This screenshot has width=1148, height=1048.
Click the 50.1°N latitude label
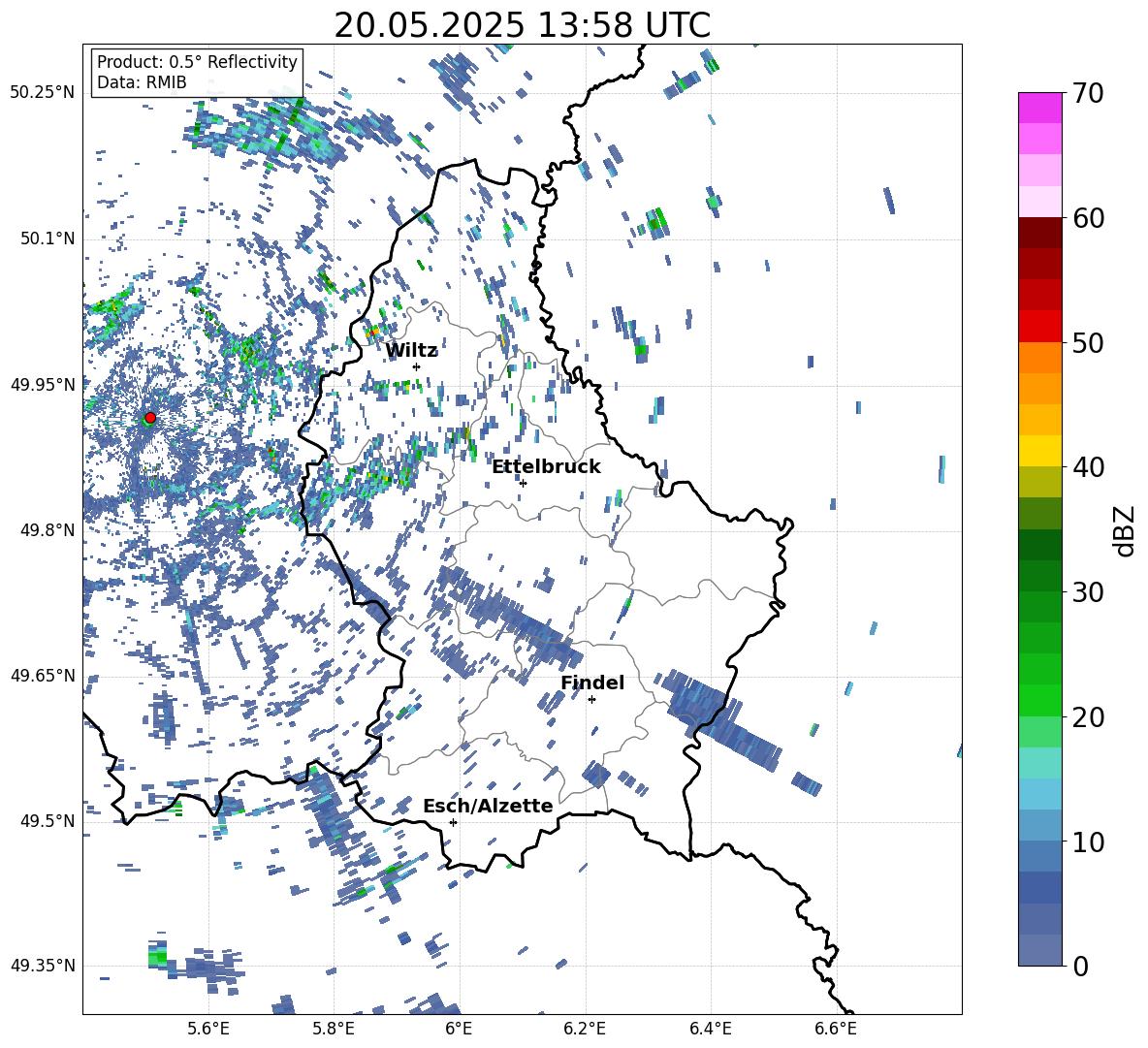click(48, 238)
